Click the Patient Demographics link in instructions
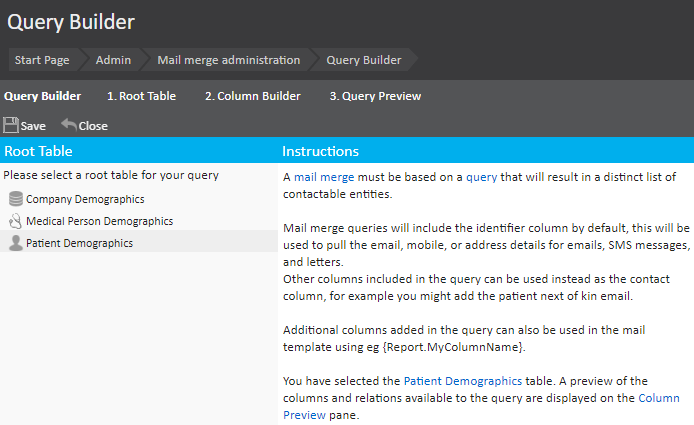 click(x=462, y=381)
